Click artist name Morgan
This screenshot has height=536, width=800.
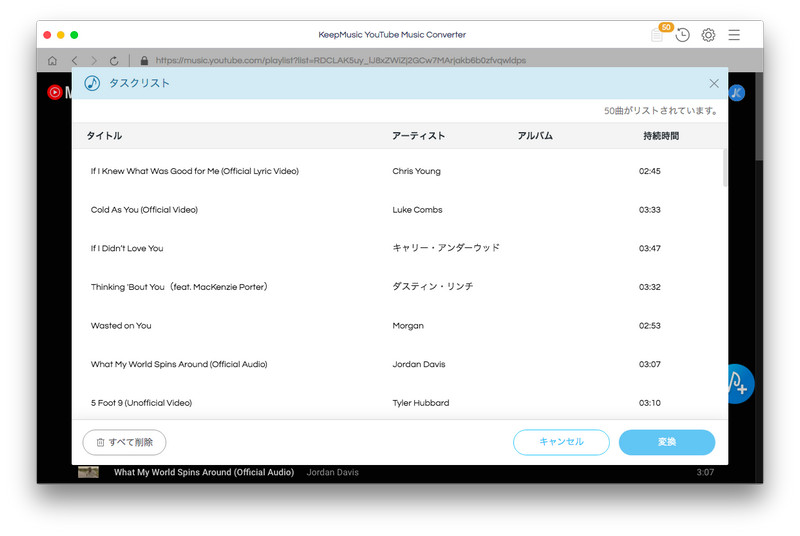[408, 326]
